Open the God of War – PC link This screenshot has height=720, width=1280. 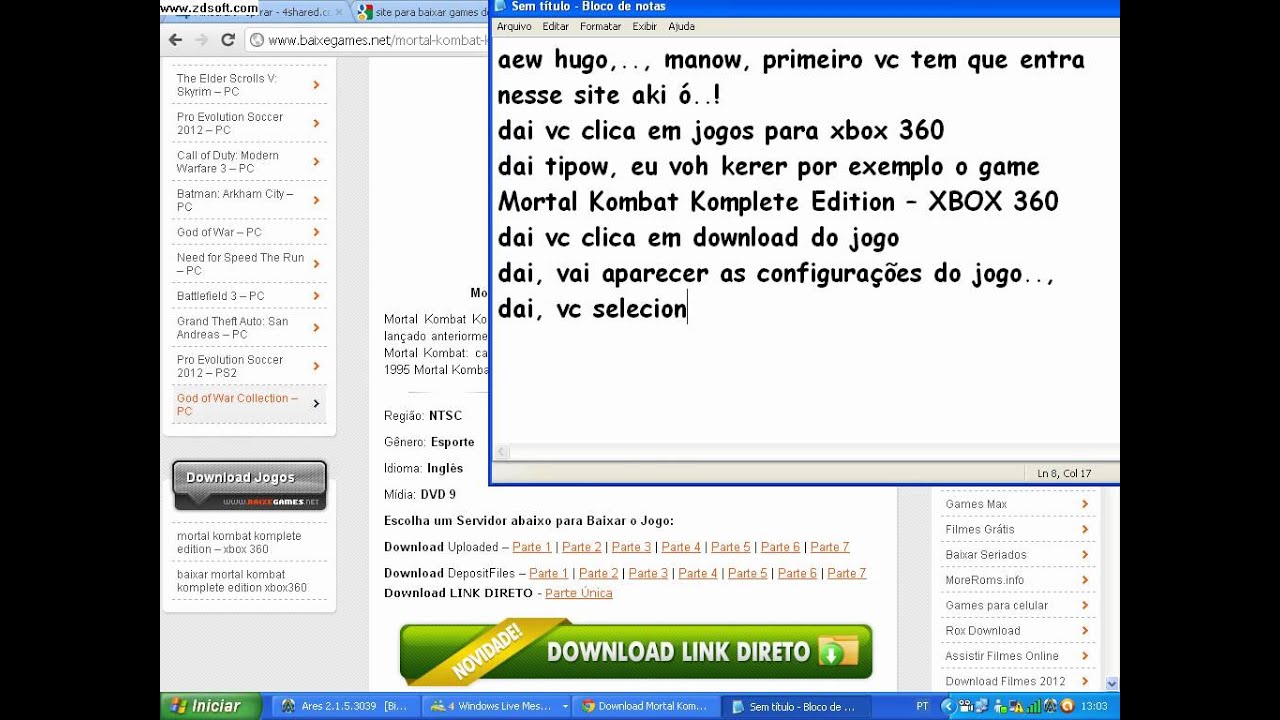219,232
